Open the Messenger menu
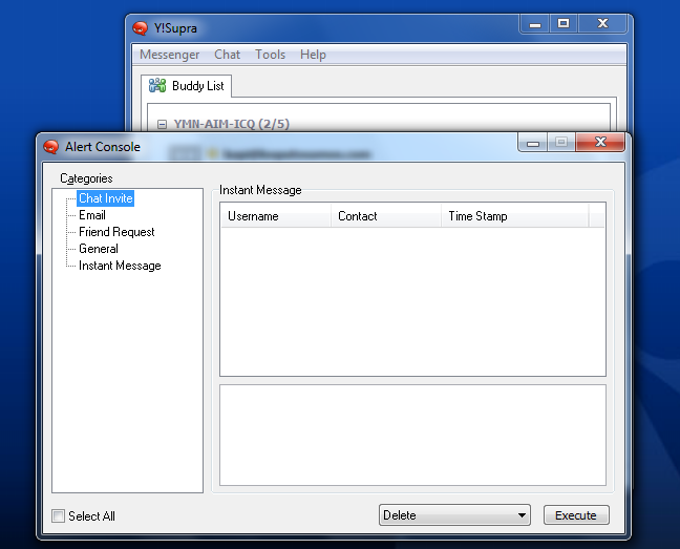680x549 pixels. (170, 55)
